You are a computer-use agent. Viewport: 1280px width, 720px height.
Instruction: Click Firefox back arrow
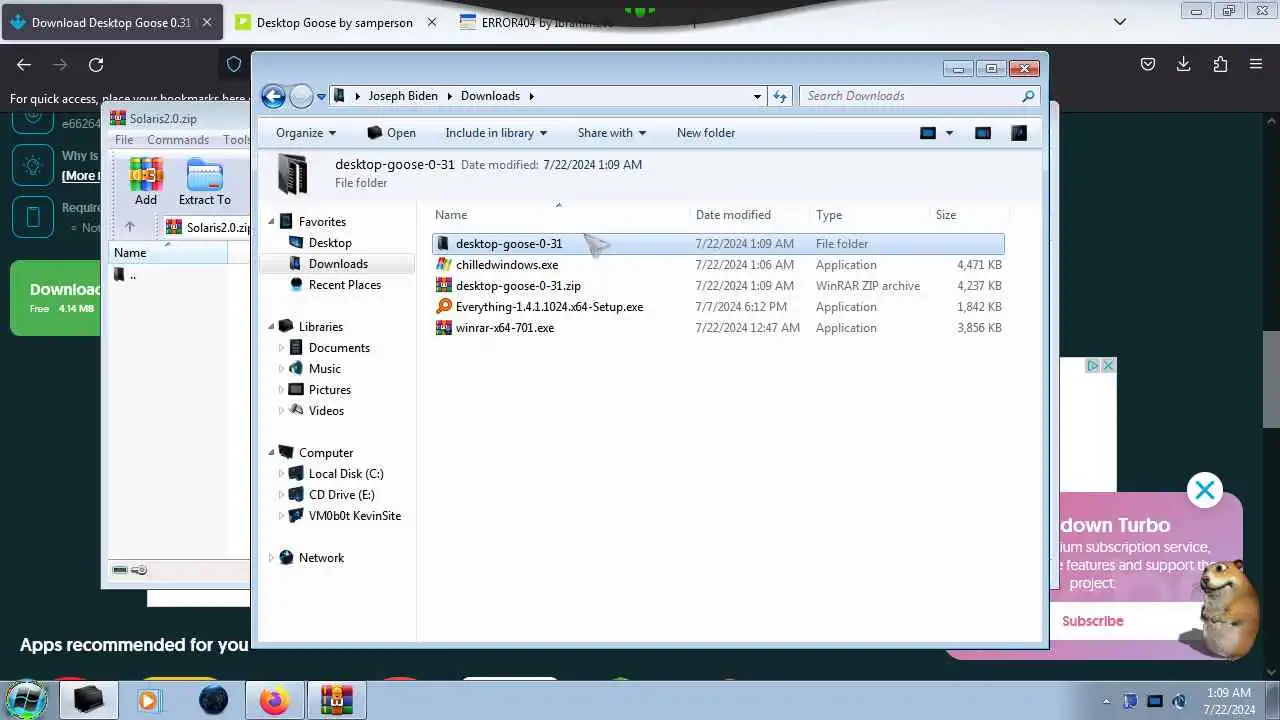point(24,64)
